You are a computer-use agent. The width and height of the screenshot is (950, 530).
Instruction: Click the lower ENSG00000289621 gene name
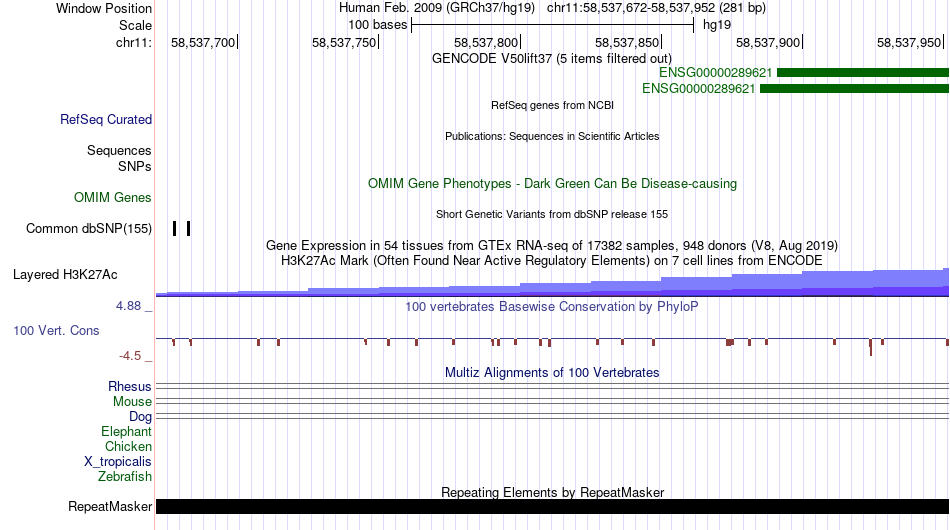699,88
